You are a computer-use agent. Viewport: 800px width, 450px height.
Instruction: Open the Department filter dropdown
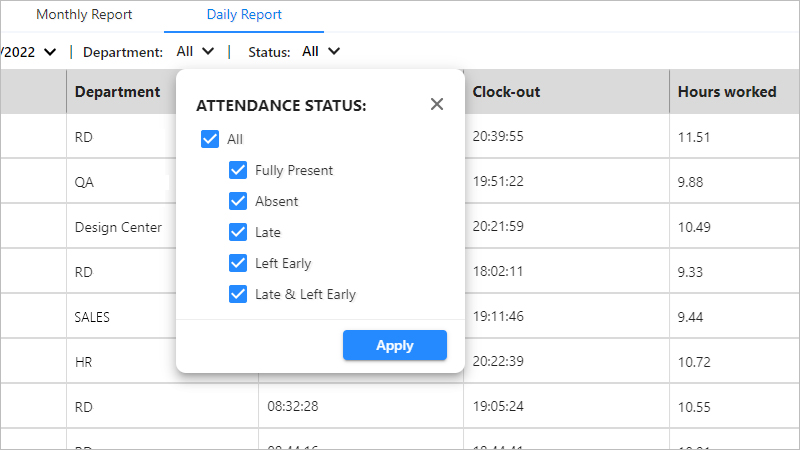tap(195, 51)
